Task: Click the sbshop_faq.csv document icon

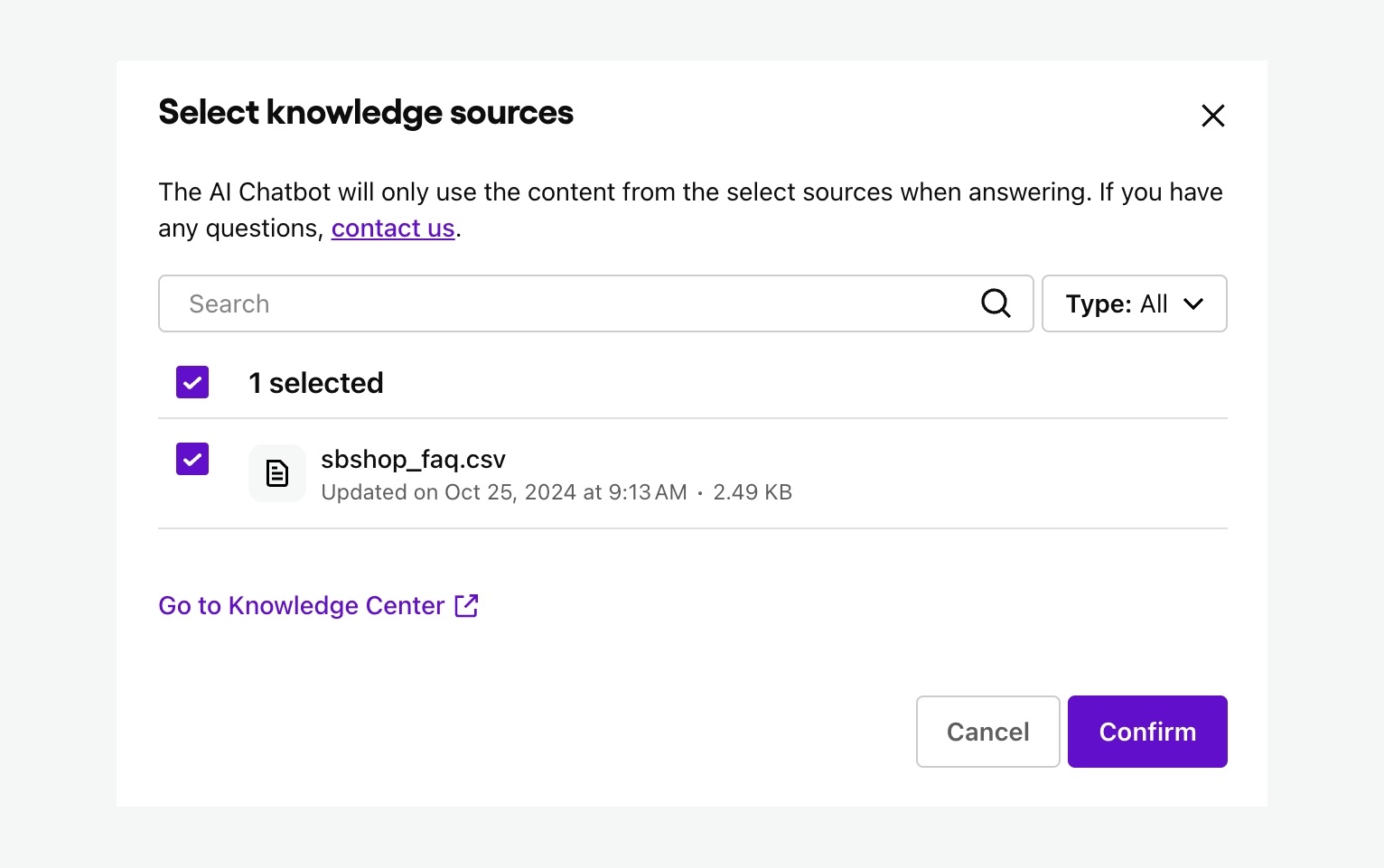Action: tap(276, 472)
